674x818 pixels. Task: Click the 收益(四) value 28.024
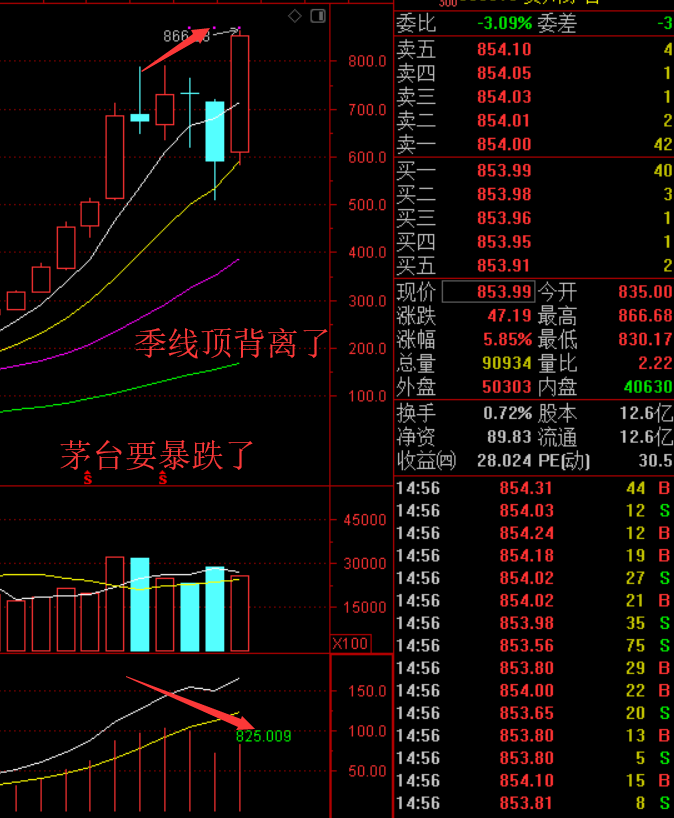pos(504,461)
